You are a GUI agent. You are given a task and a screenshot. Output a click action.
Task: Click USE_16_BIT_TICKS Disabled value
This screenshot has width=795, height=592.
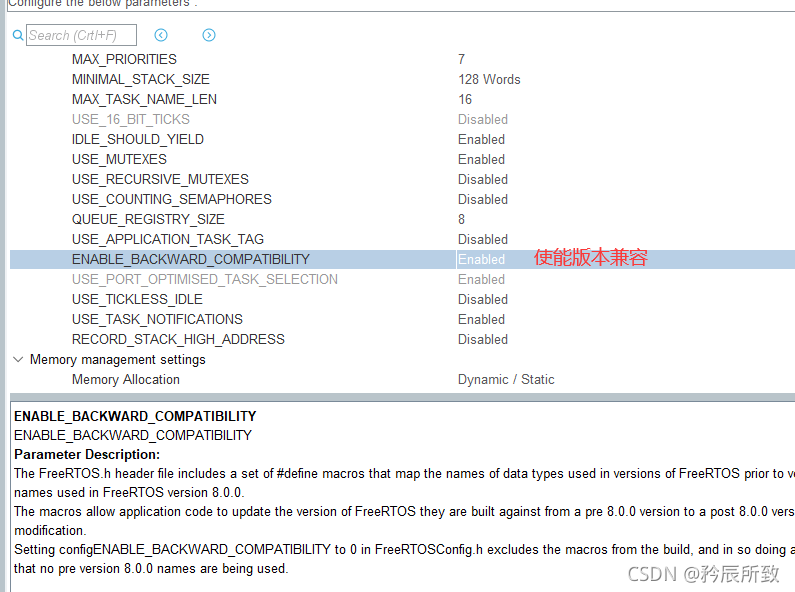click(x=483, y=120)
